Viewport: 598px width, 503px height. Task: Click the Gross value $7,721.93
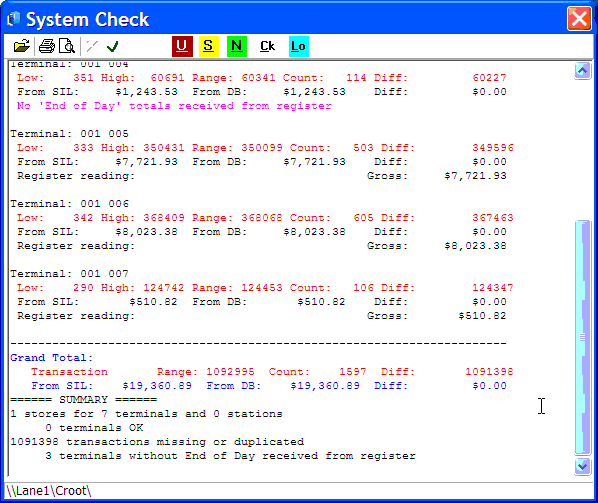[x=475, y=176]
